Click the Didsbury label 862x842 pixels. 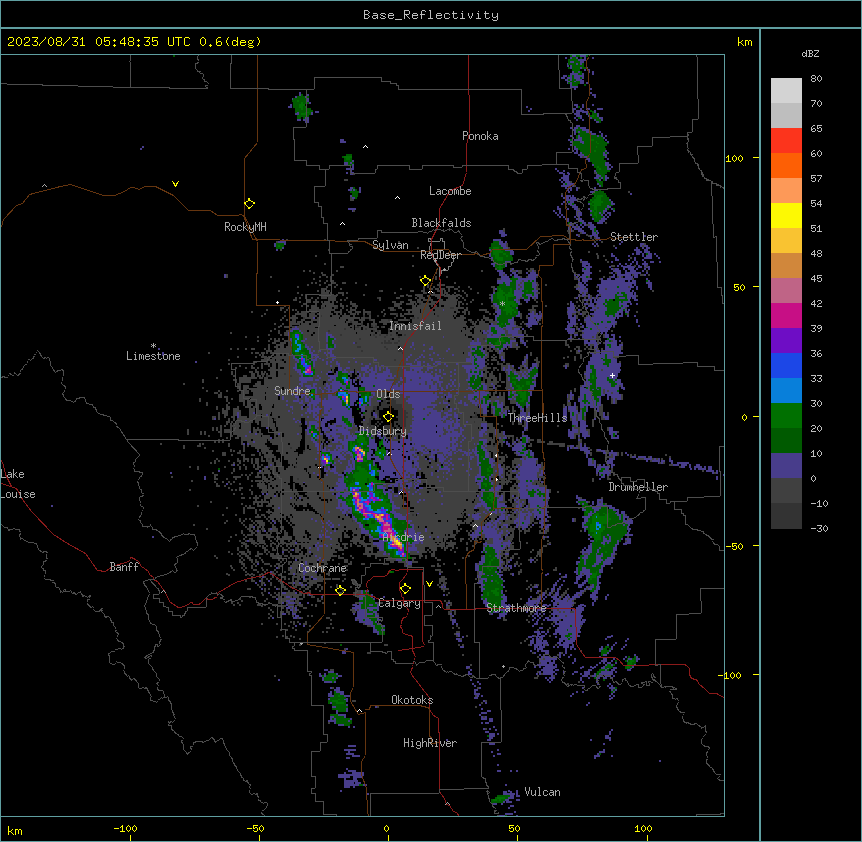(x=383, y=431)
